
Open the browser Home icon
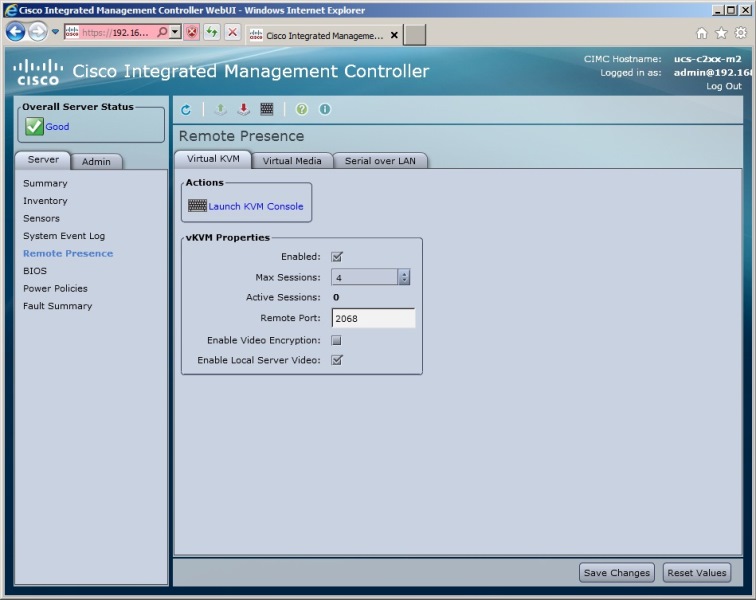point(702,33)
